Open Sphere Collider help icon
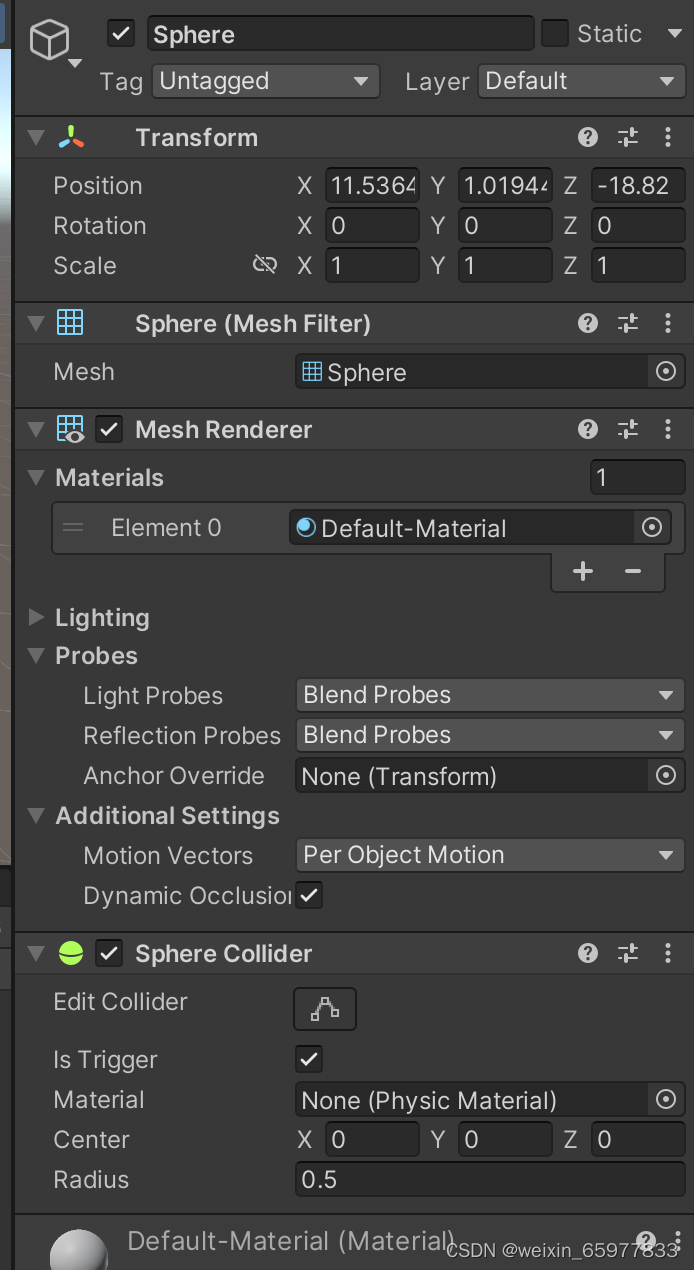This screenshot has width=694, height=1270. pyautogui.click(x=588, y=954)
